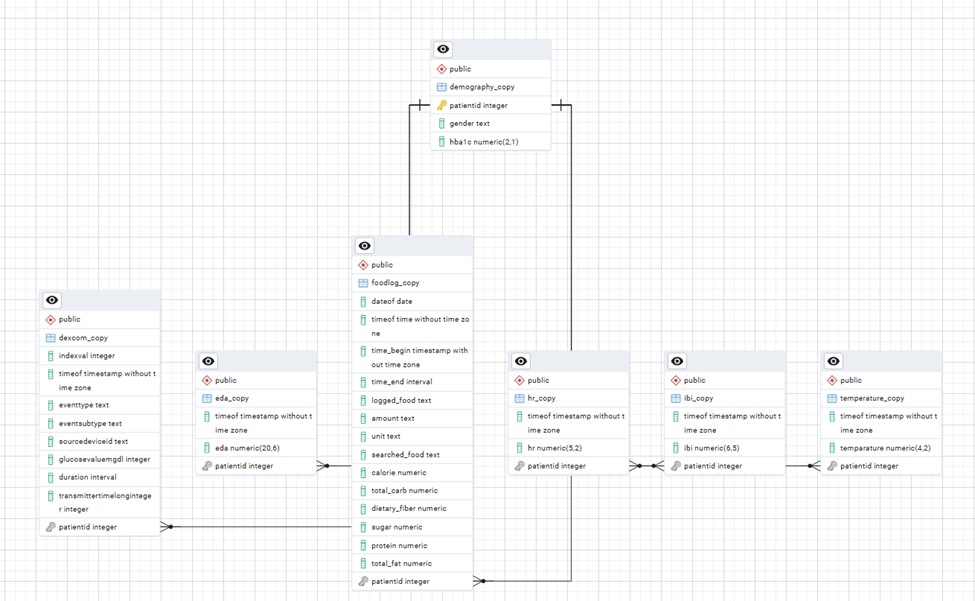Select the 'demography_copy' table name

click(x=482, y=87)
